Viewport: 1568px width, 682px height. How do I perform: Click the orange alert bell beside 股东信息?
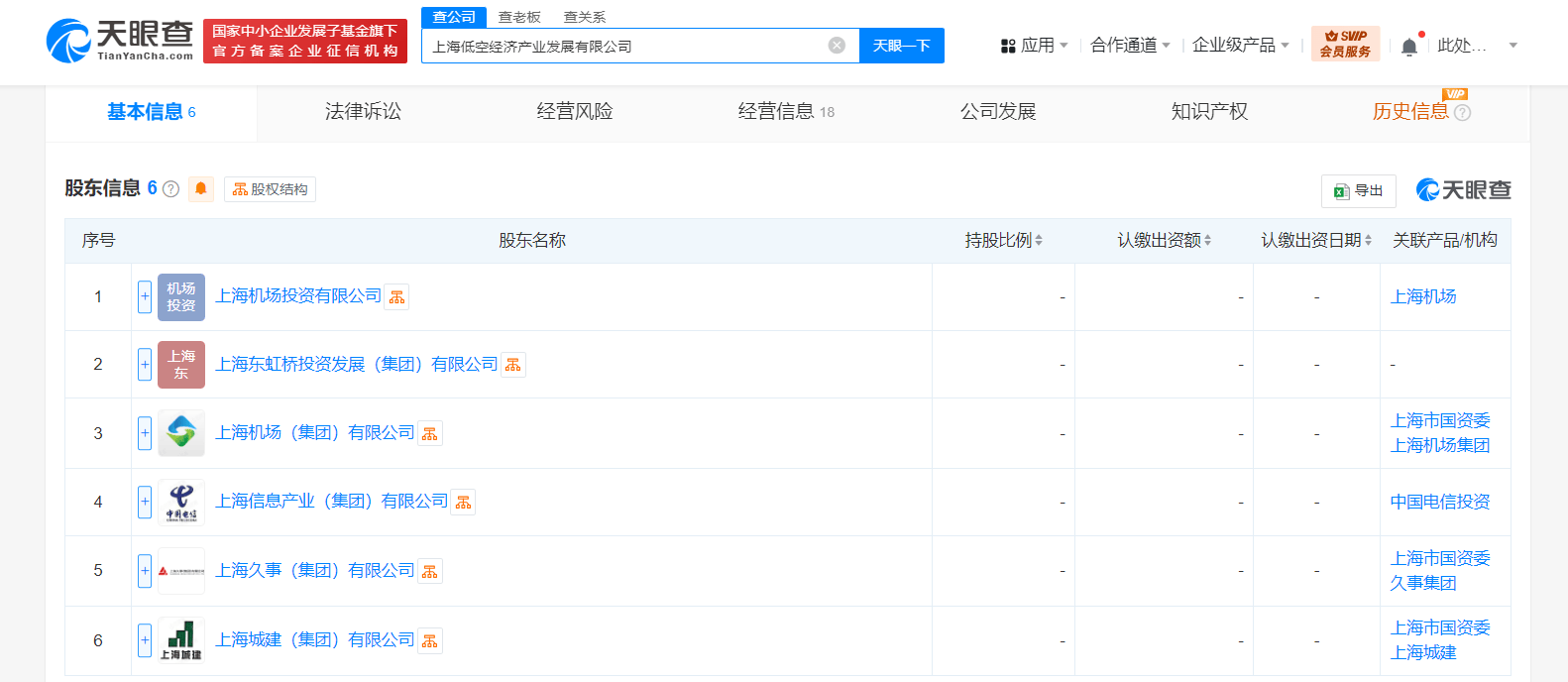(x=201, y=188)
